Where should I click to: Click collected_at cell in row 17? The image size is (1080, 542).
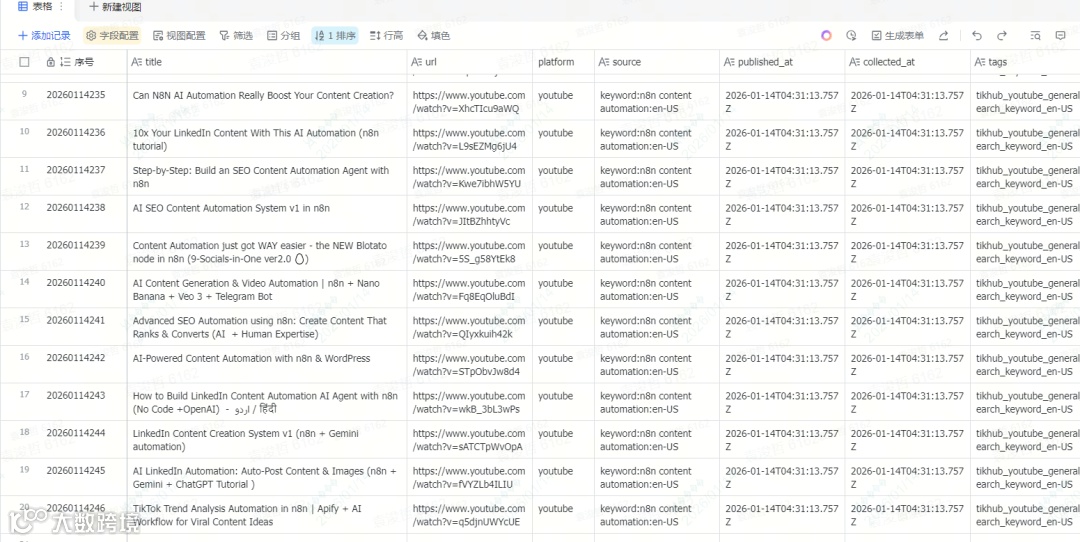[x=908, y=403]
